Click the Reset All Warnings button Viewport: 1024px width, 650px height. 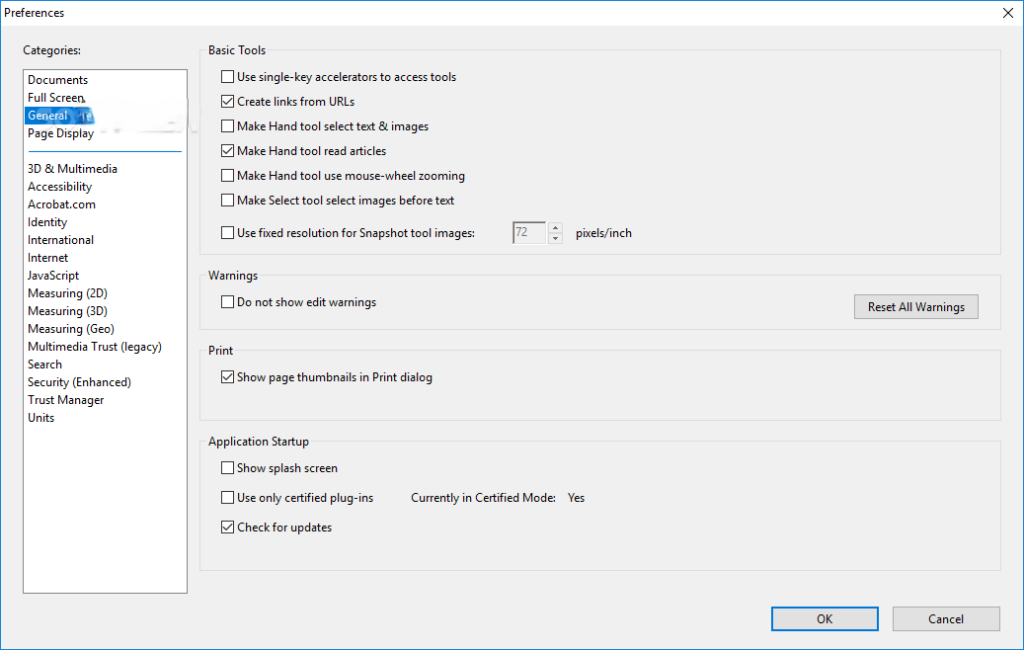click(916, 307)
